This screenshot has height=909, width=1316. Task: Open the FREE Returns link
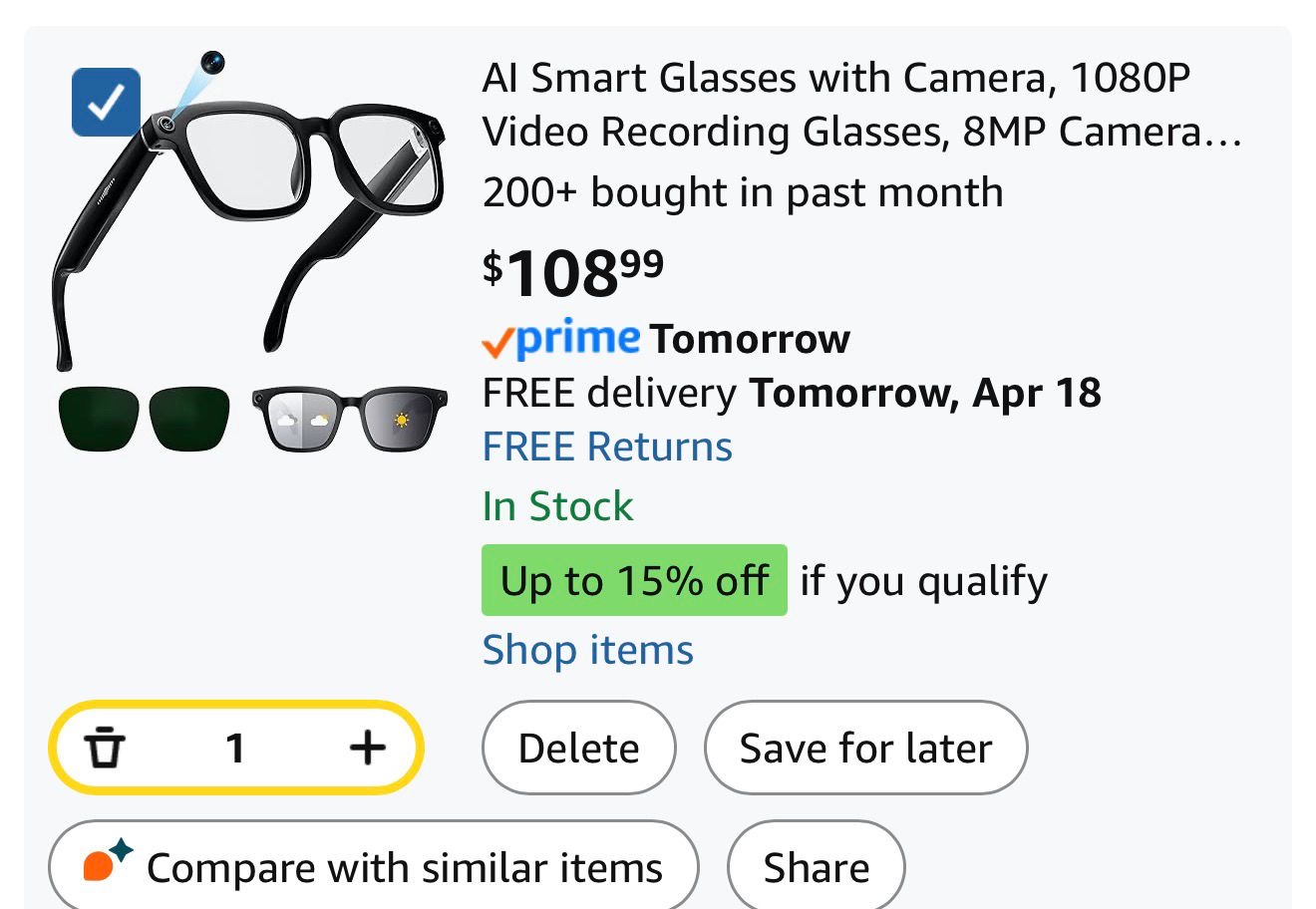[x=607, y=448]
